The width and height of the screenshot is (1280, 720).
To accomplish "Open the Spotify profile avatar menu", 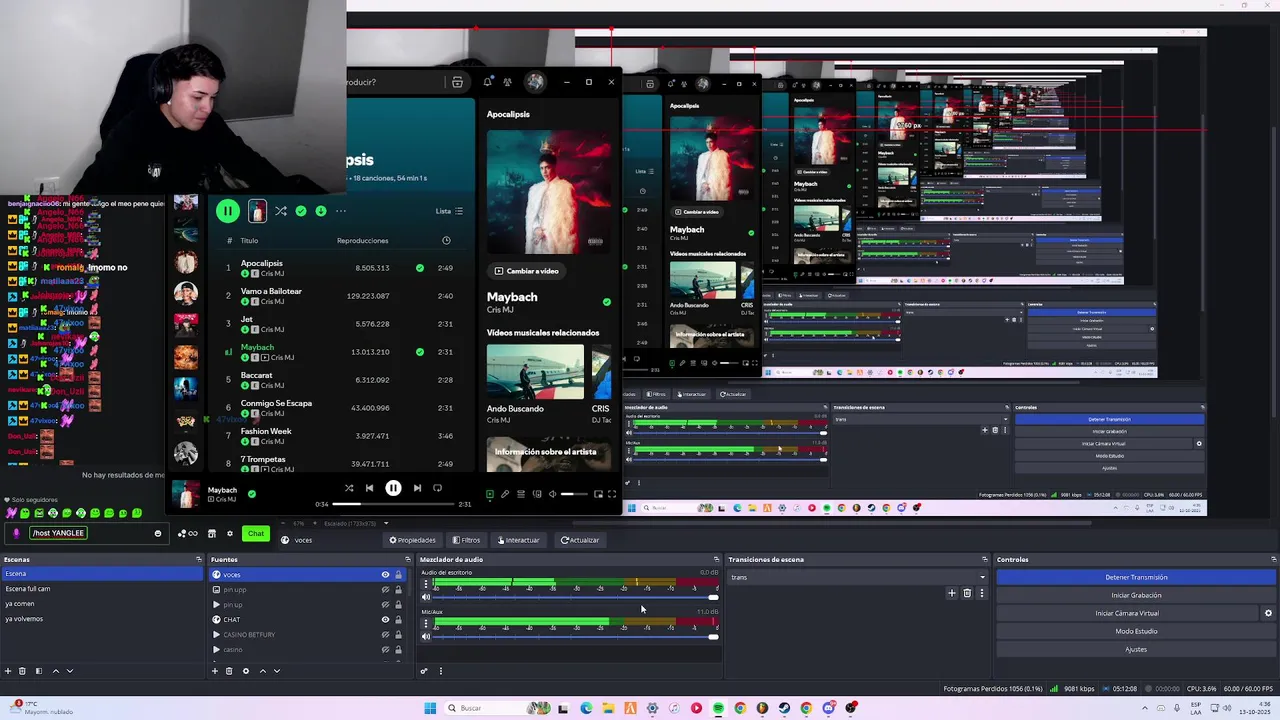I will (535, 82).
